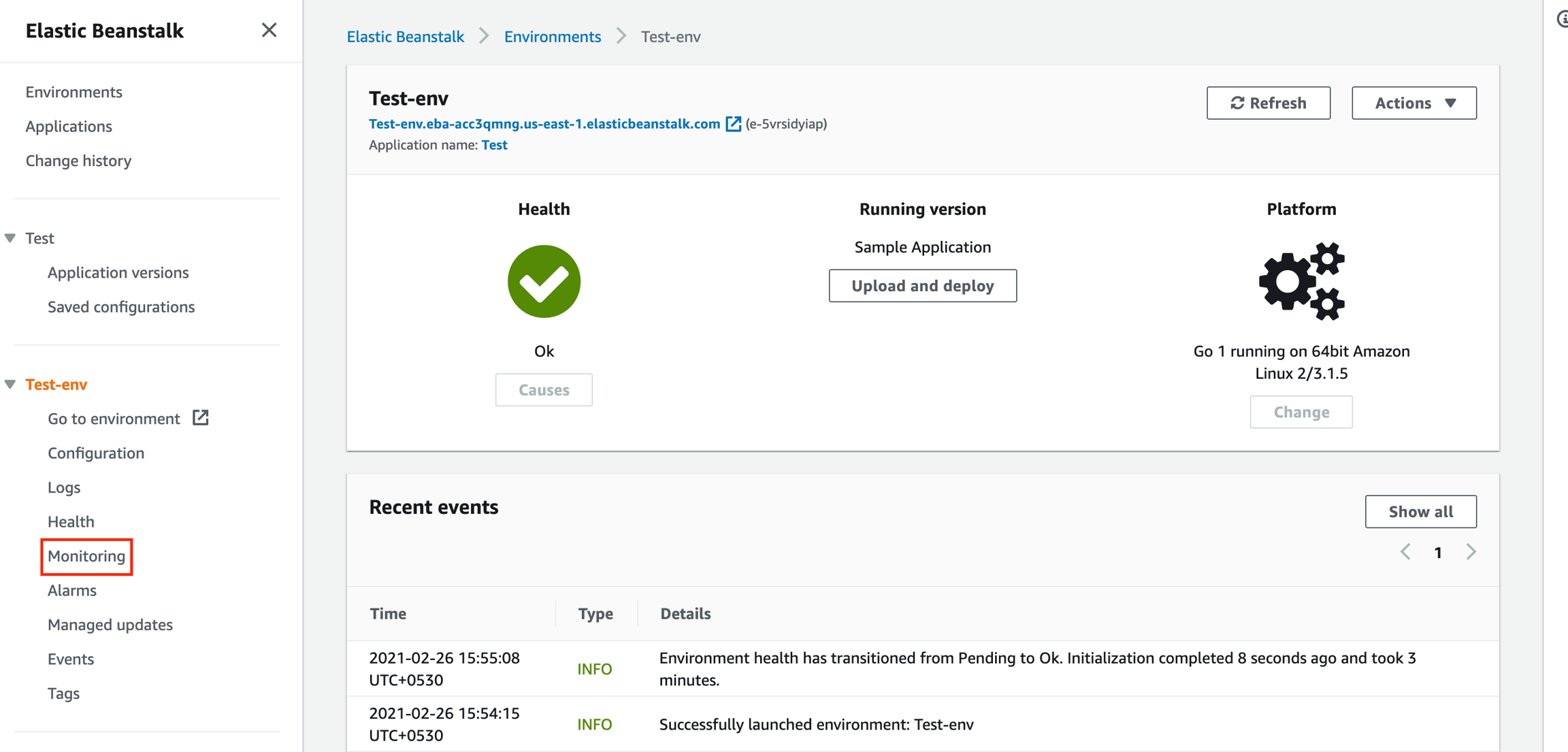1568x752 pixels.
Task: Click external link icon beside Go to environment
Action: tap(201, 418)
